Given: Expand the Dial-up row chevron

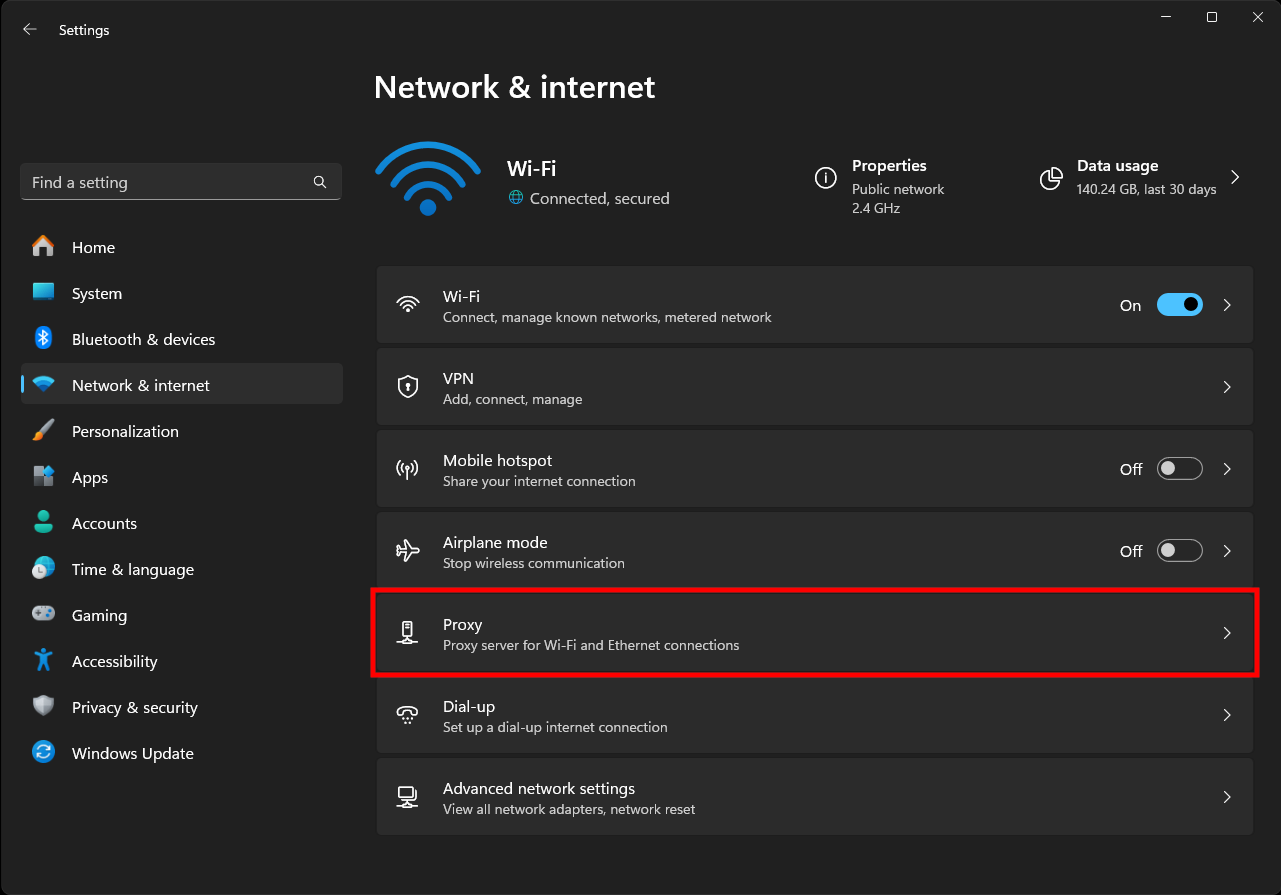Looking at the screenshot, I should click(x=1227, y=715).
